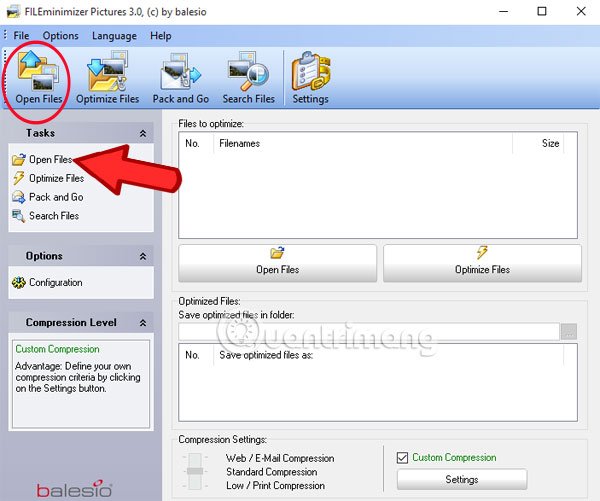Click the compression level slider
Viewport: 600px width, 501px height.
(195, 471)
